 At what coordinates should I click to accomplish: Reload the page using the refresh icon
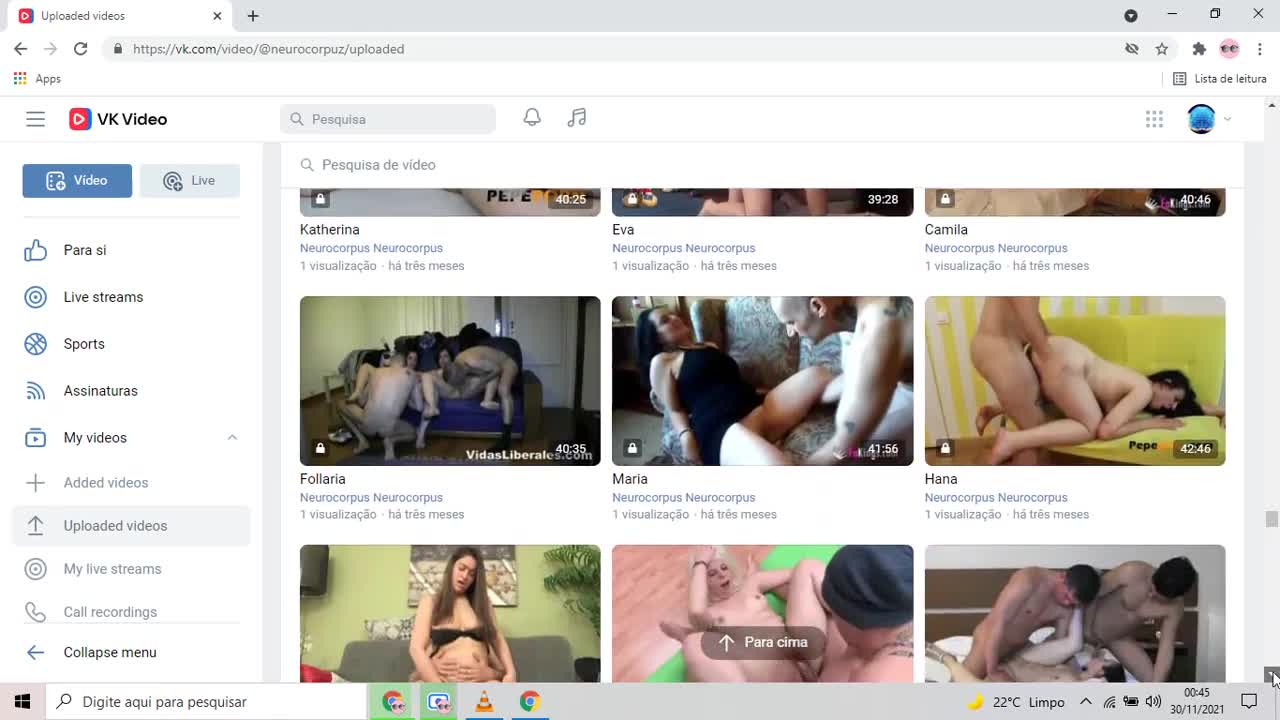[x=81, y=49]
